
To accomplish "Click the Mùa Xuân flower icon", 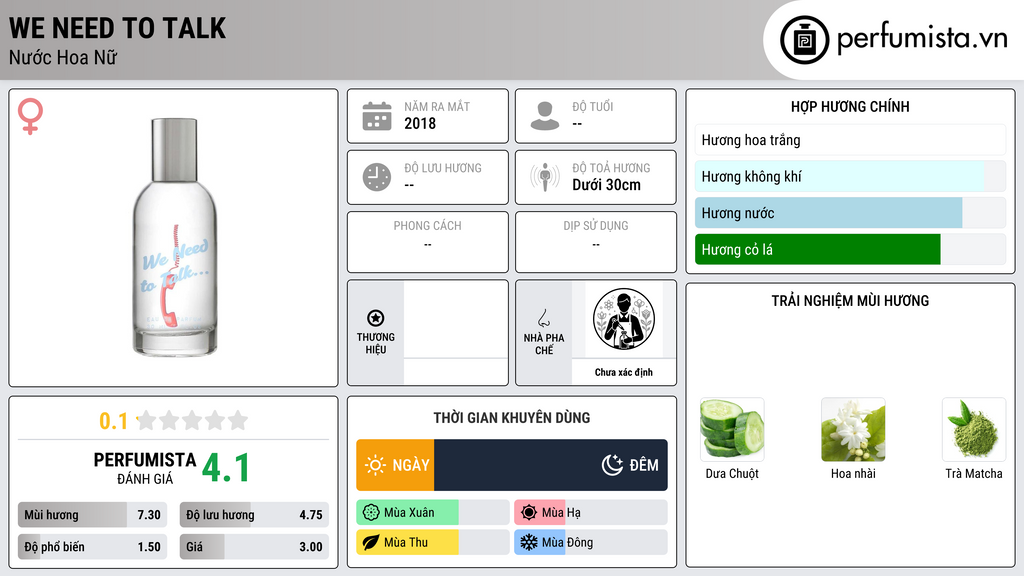I will point(371,513).
